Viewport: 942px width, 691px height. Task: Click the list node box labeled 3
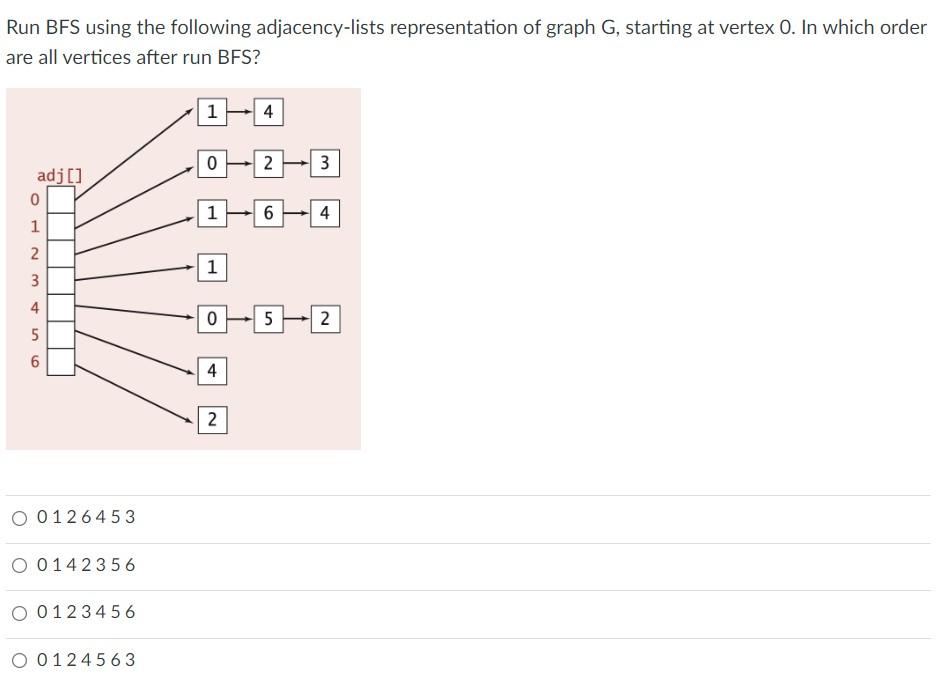pyautogui.click(x=325, y=162)
